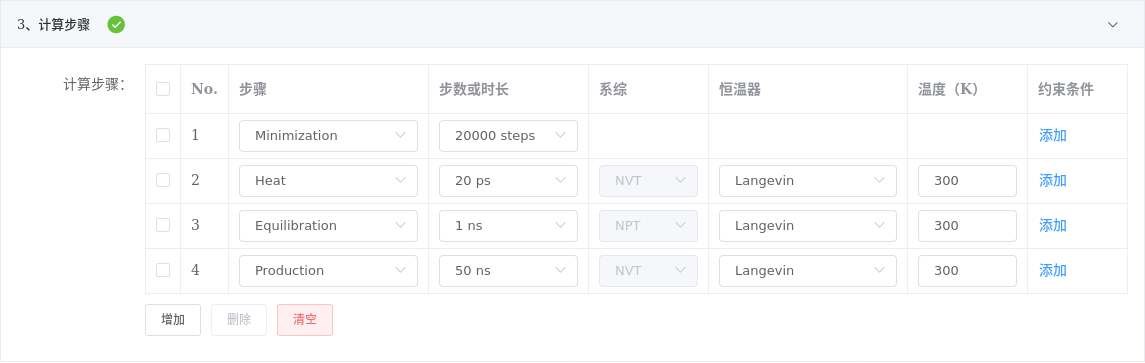Image resolution: width=1145 pixels, height=363 pixels.
Task: Open the 50 ns duration dropdown
Action: click(508, 270)
